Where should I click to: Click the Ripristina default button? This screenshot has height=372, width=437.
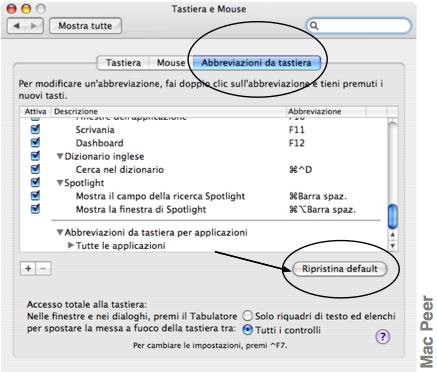pyautogui.click(x=340, y=269)
